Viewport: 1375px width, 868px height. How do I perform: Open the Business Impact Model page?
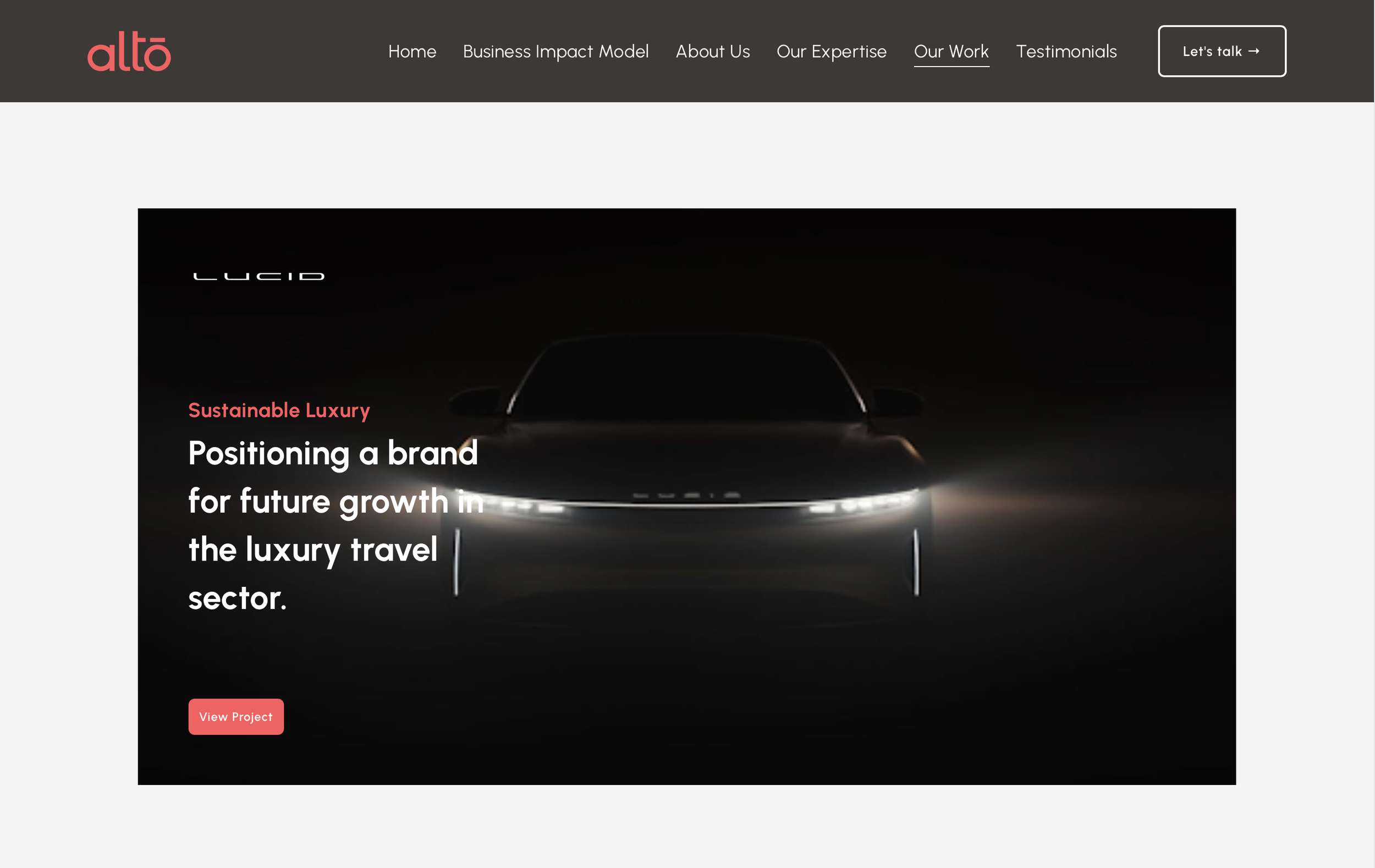(555, 51)
